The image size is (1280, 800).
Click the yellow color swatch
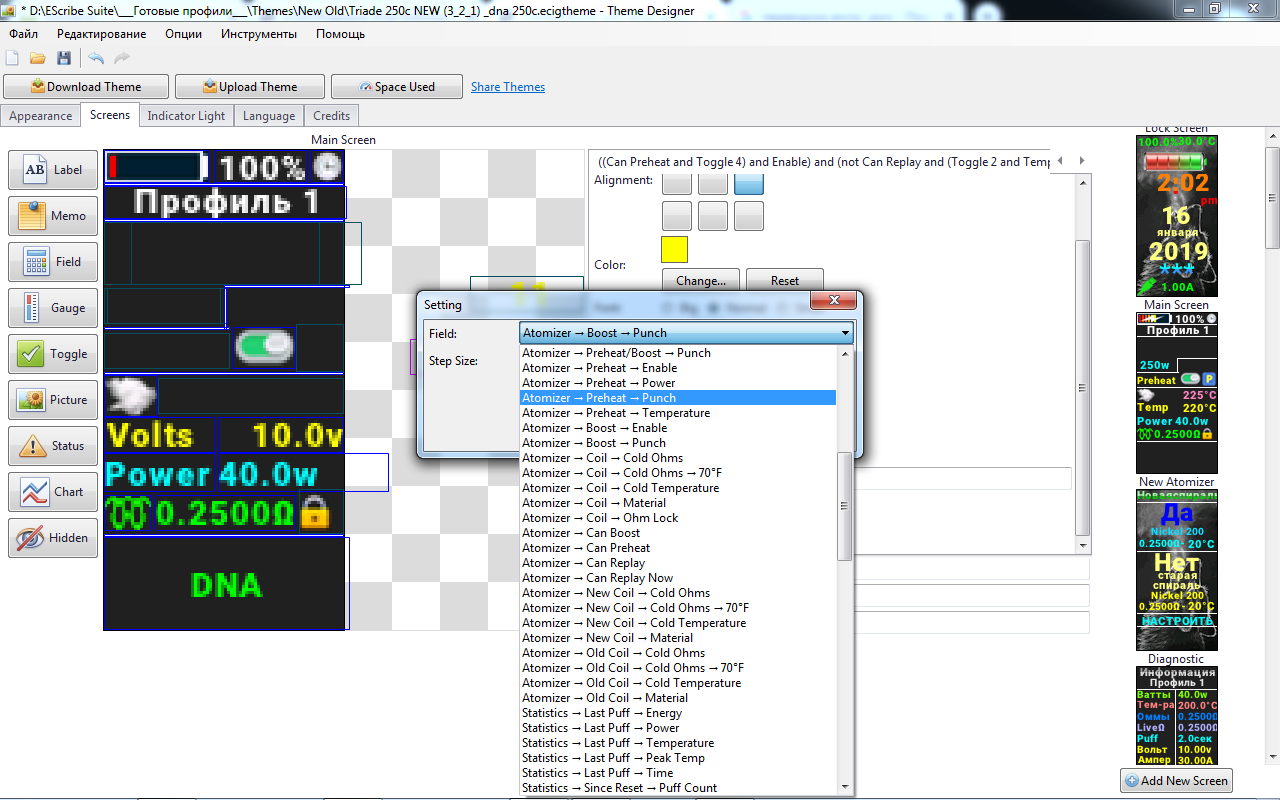point(675,249)
